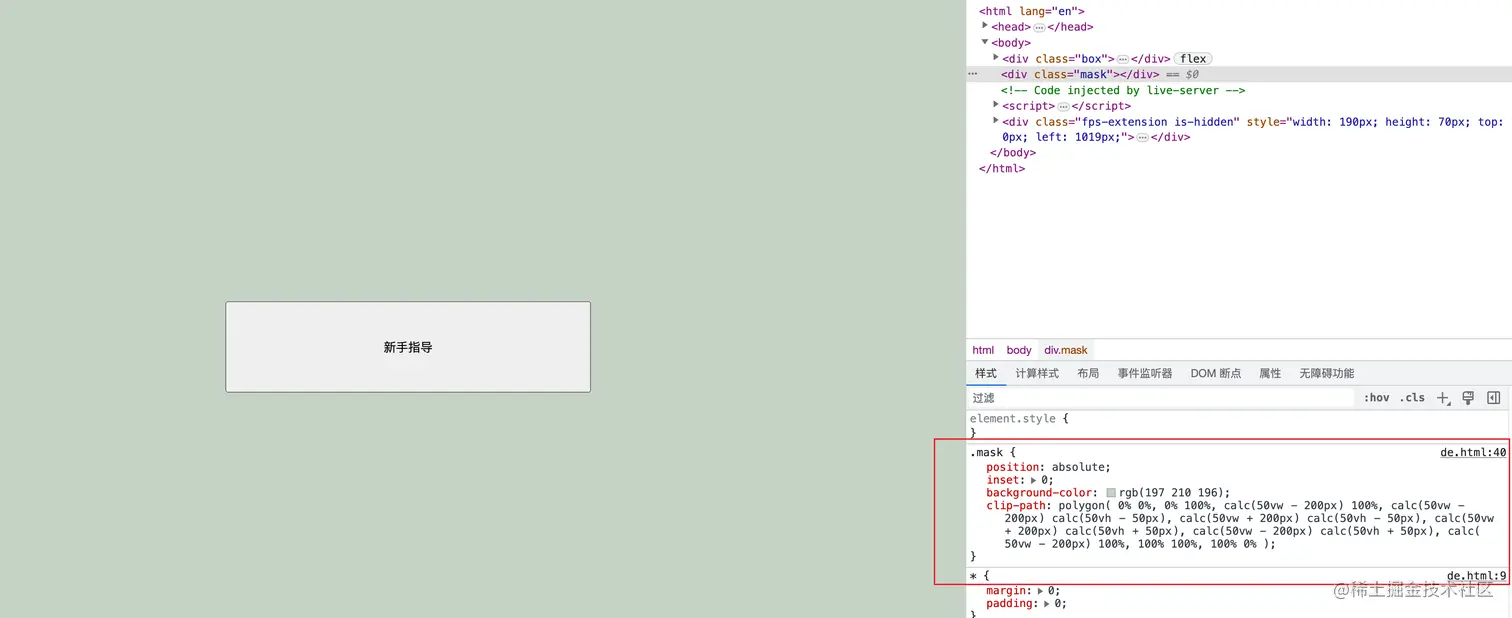Select the live-server comment node
This screenshot has width=1512, height=618.
coord(1123,90)
